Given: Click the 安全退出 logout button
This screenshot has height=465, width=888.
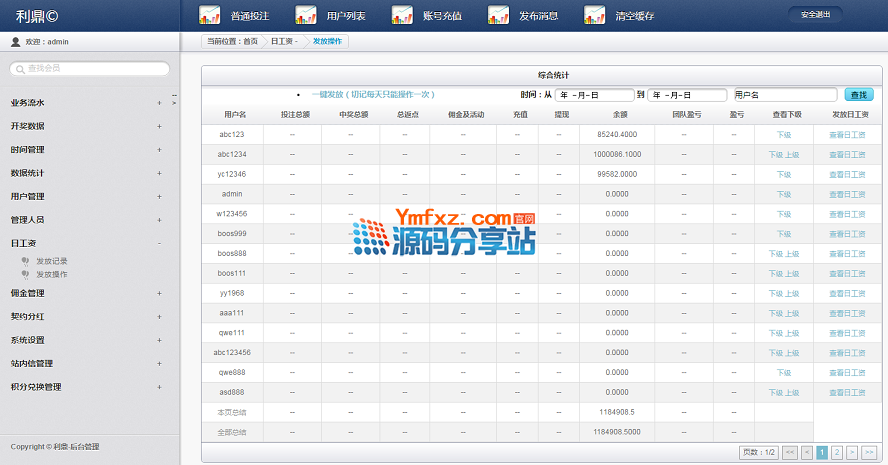Looking at the screenshot, I should [814, 15].
